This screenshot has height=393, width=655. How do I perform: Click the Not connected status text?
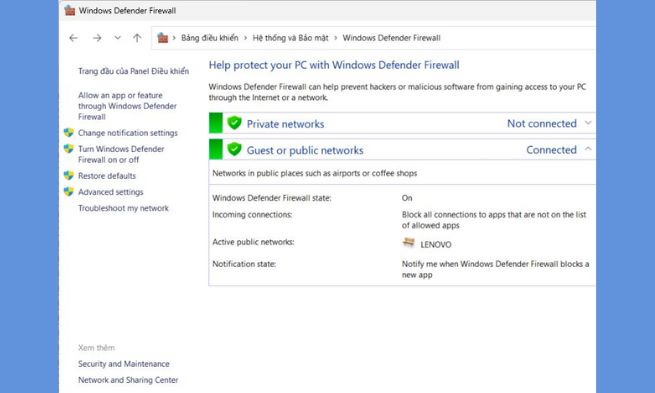[x=542, y=124]
